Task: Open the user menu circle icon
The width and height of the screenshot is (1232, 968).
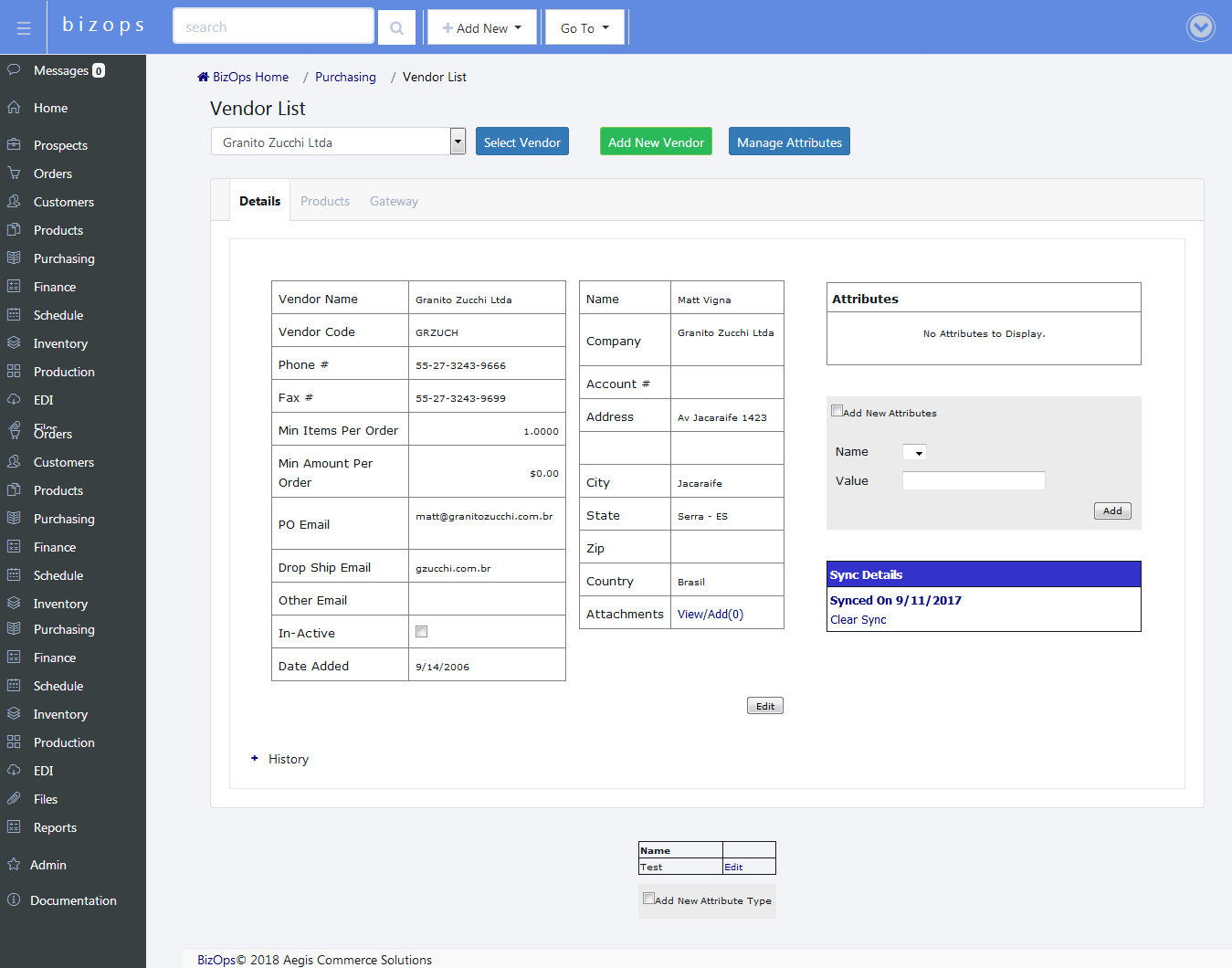Action: point(1200,27)
